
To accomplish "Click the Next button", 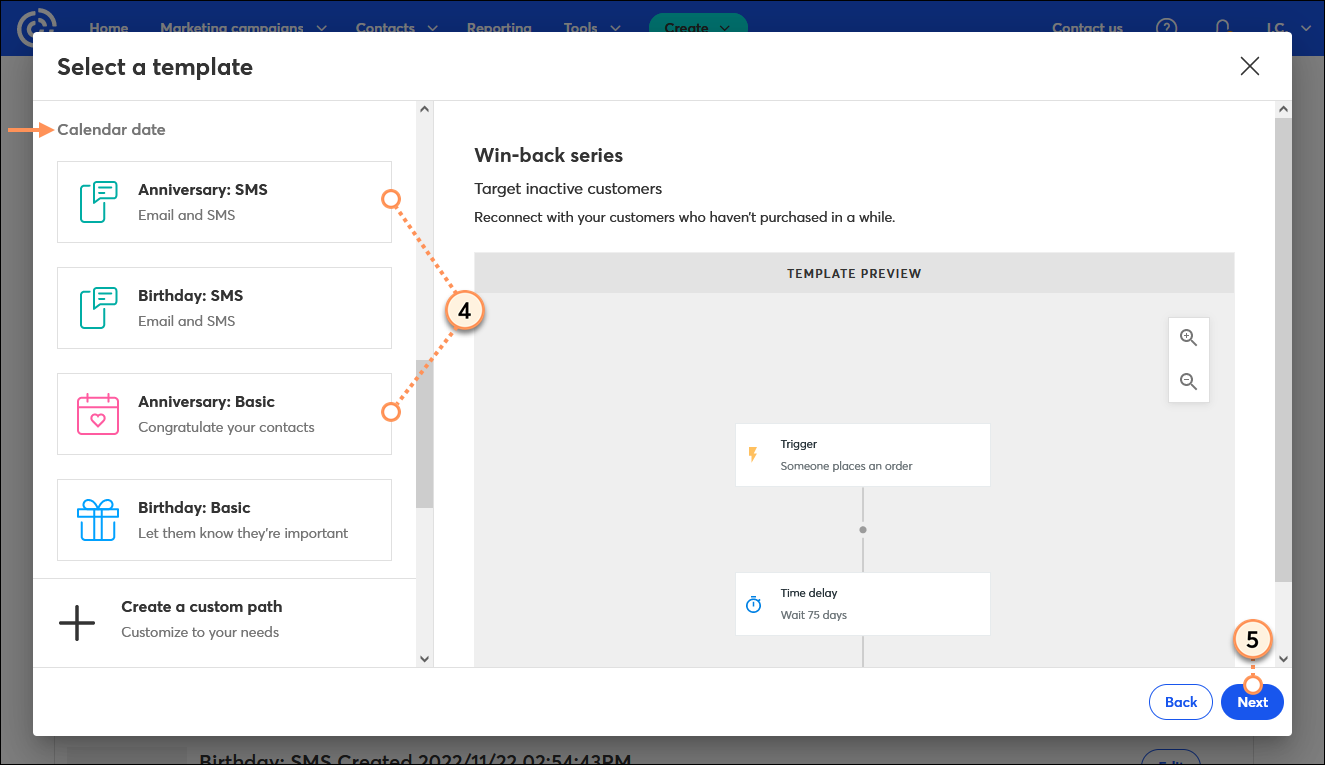I will click(x=1252, y=702).
